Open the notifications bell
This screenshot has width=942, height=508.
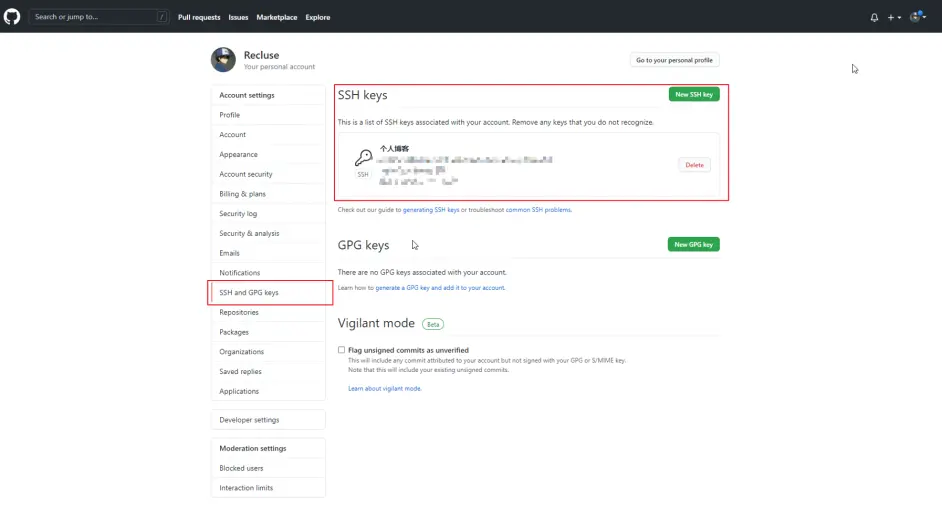click(x=874, y=17)
